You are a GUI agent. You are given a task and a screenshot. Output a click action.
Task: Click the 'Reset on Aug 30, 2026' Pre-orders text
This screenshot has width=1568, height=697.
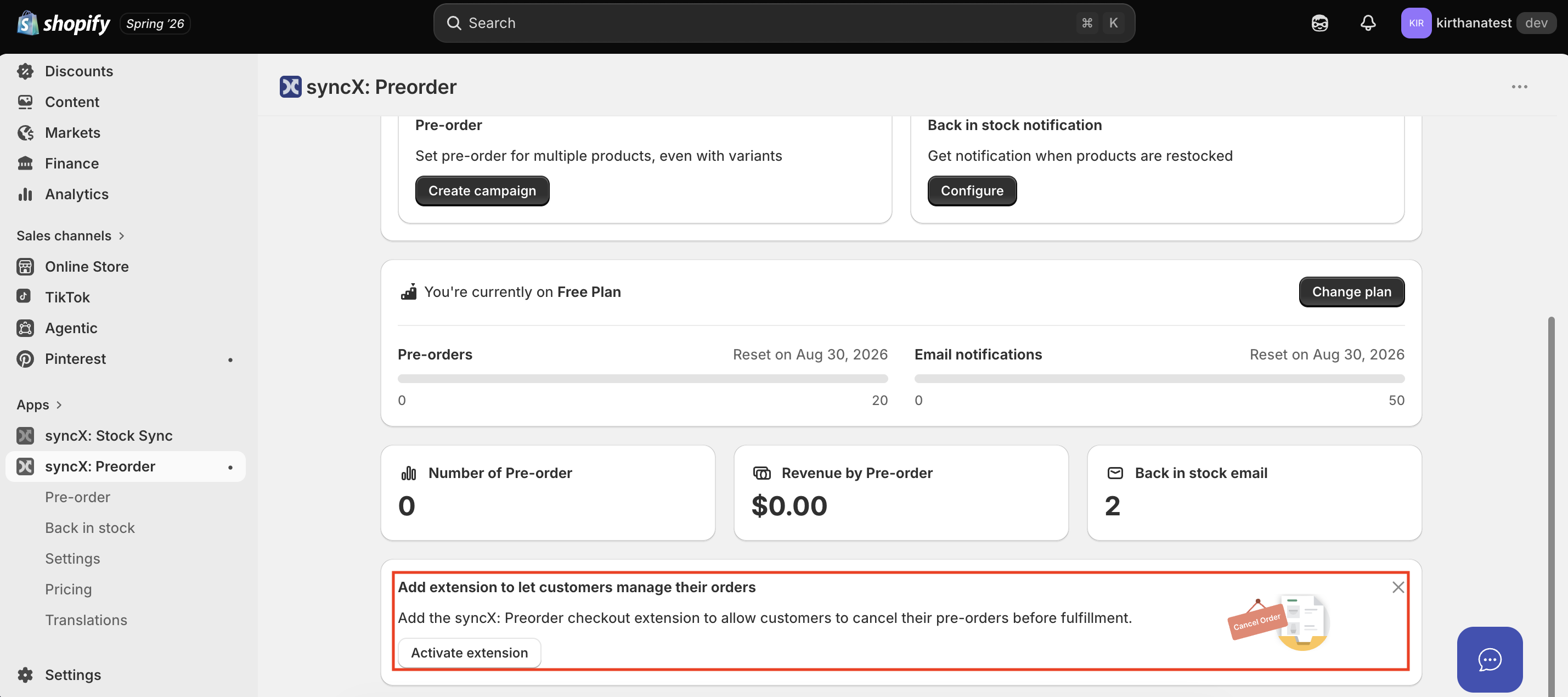tap(810, 355)
